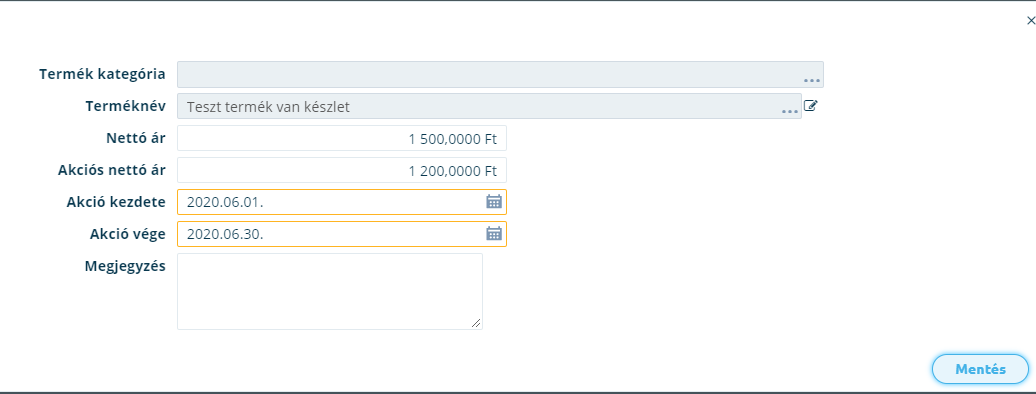Click inside the Megjegyzés text area
Screen dimensions: 1036x394
[330, 291]
